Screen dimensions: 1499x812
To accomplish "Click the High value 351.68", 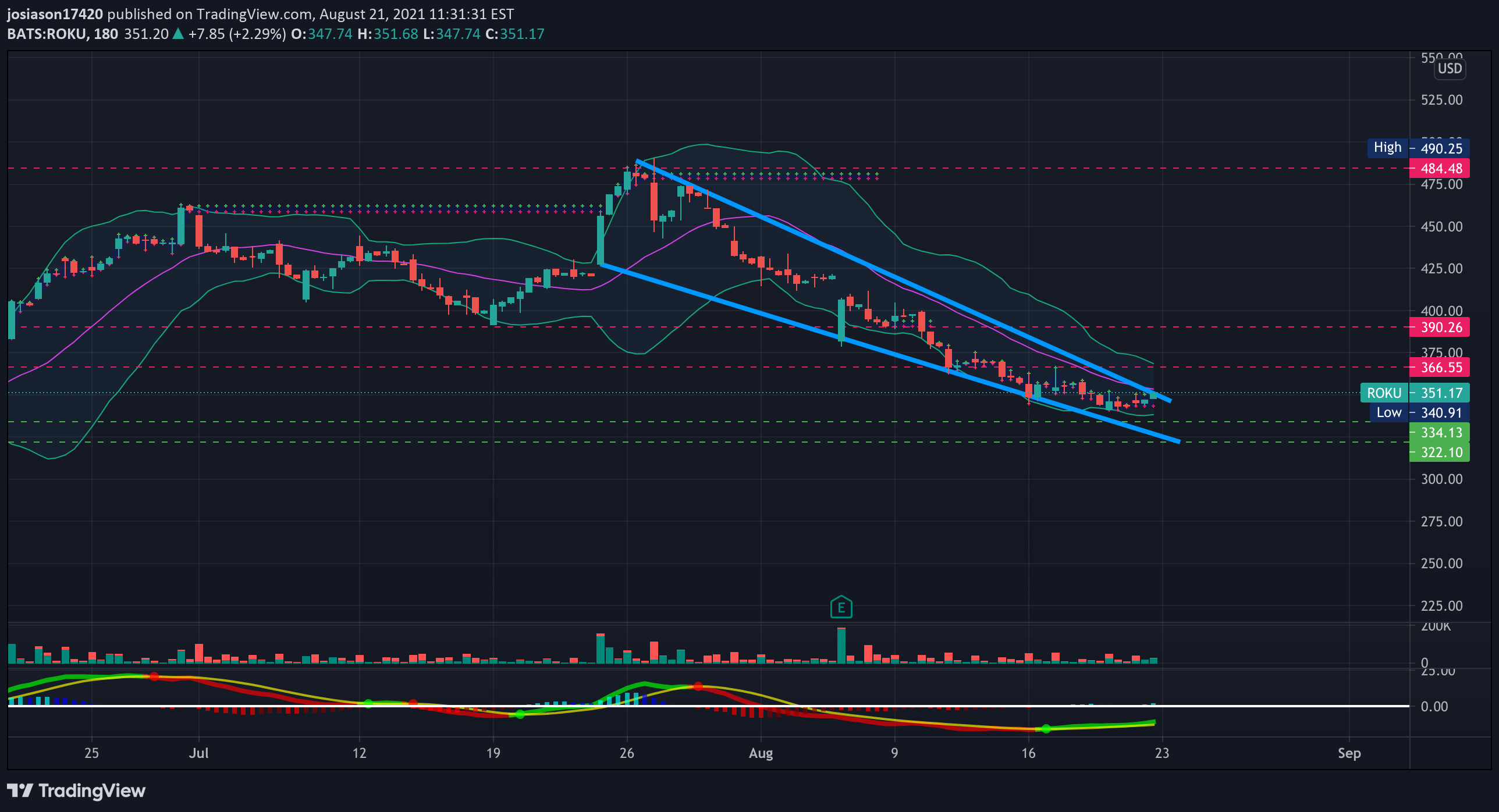I will tap(396, 34).
